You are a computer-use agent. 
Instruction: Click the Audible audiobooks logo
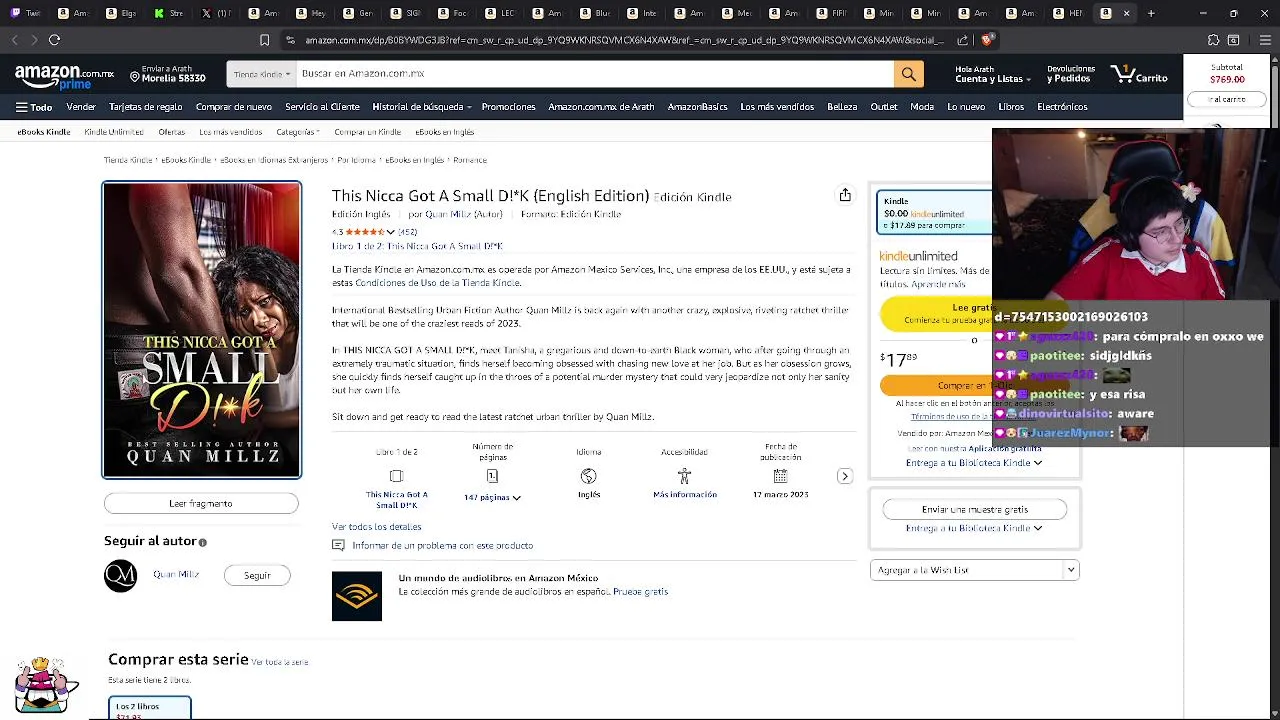pyautogui.click(x=357, y=596)
